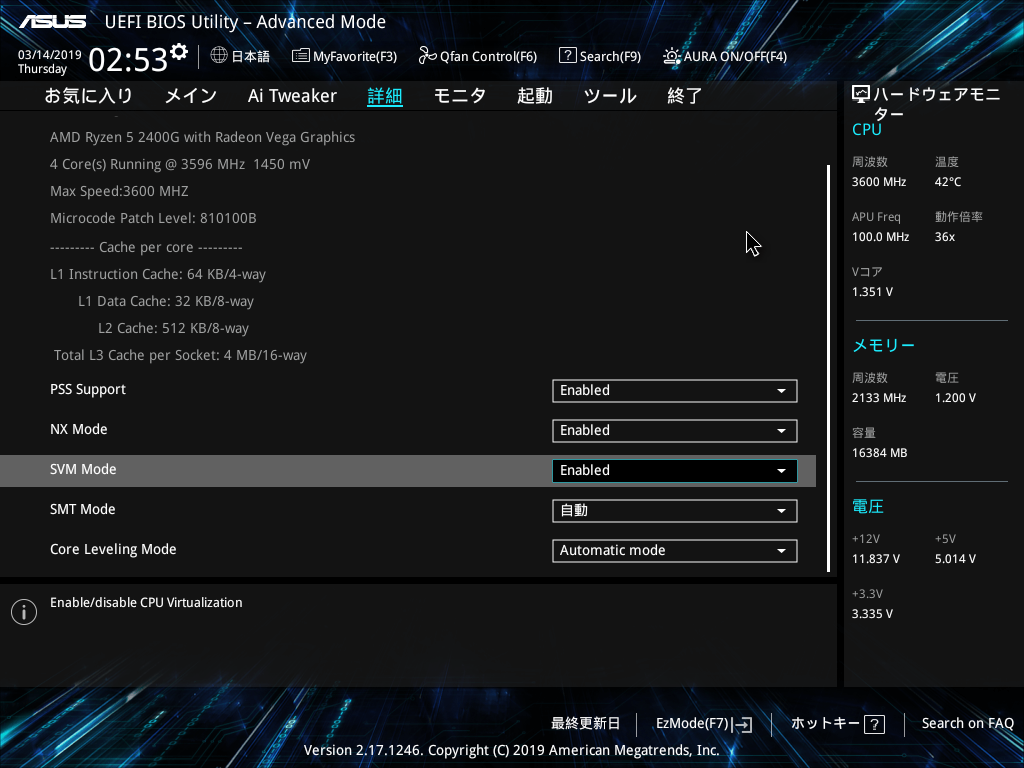
Task: Click the 03/14/2019 date text
Action: pyautogui.click(x=50, y=55)
